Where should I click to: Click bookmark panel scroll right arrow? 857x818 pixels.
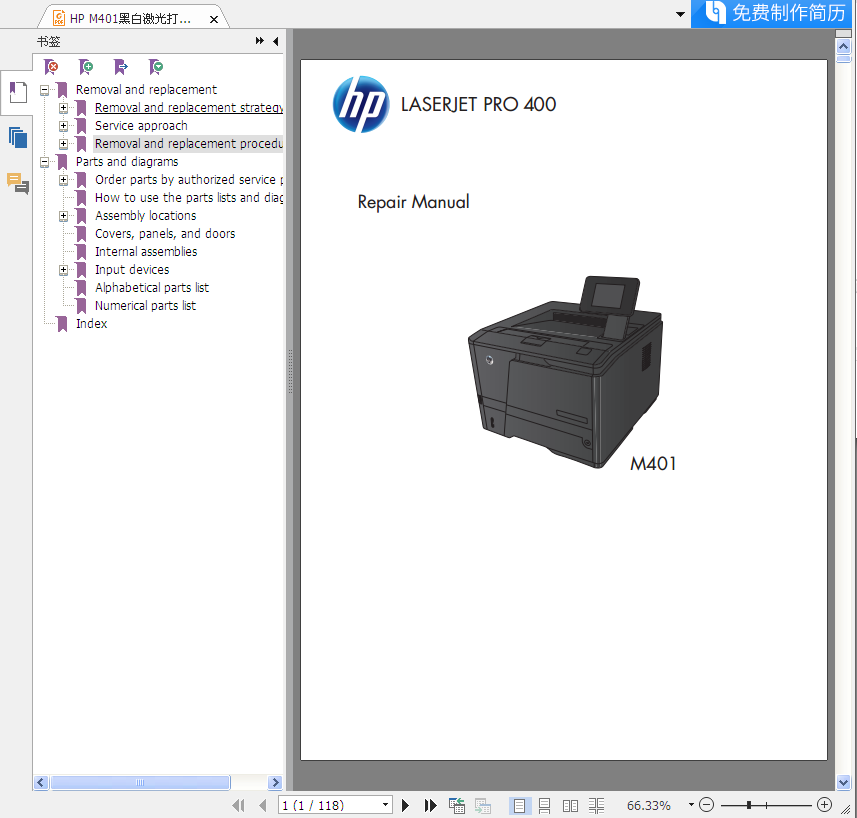tap(275, 782)
